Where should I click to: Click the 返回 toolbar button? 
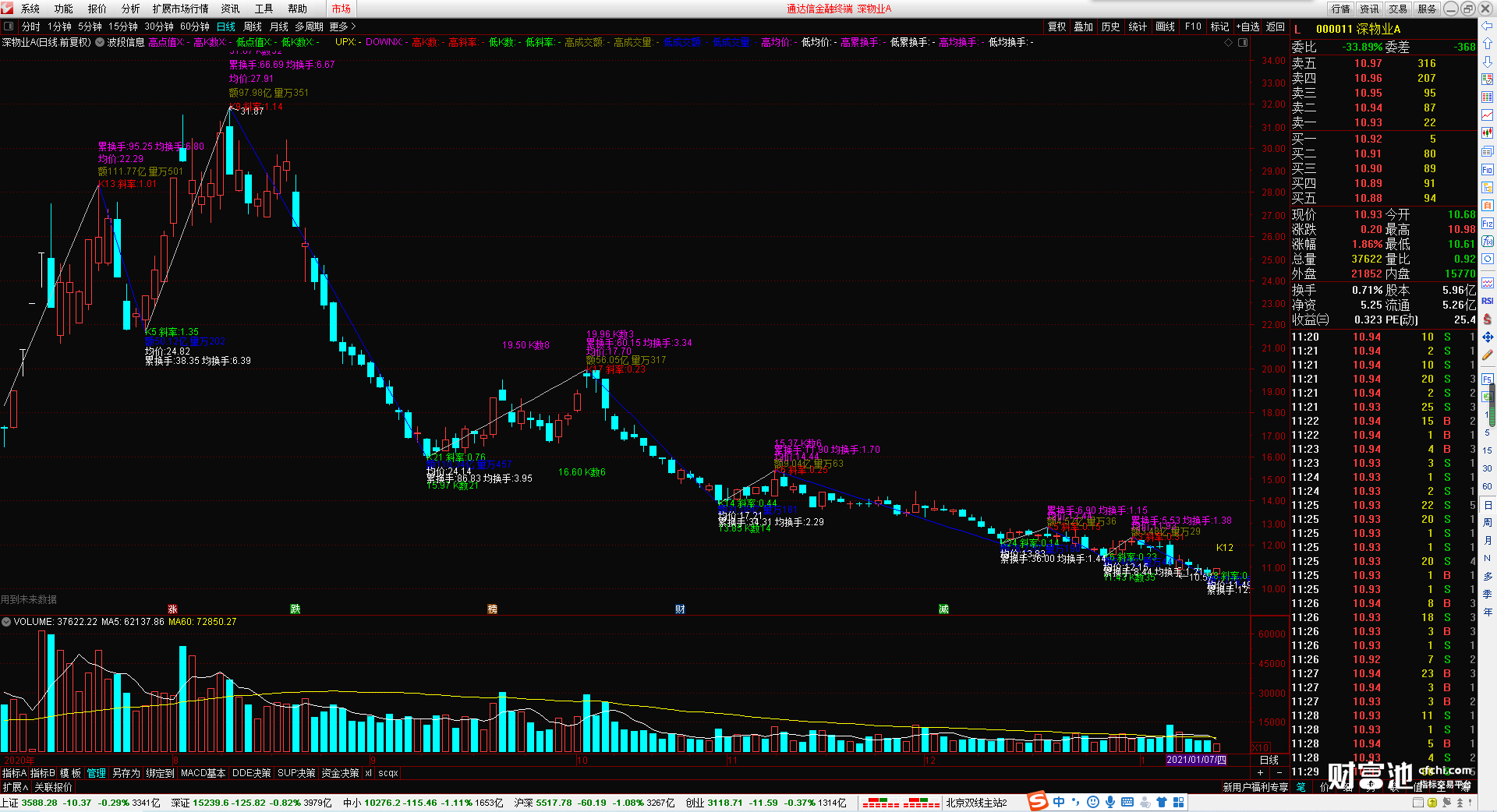1276,26
